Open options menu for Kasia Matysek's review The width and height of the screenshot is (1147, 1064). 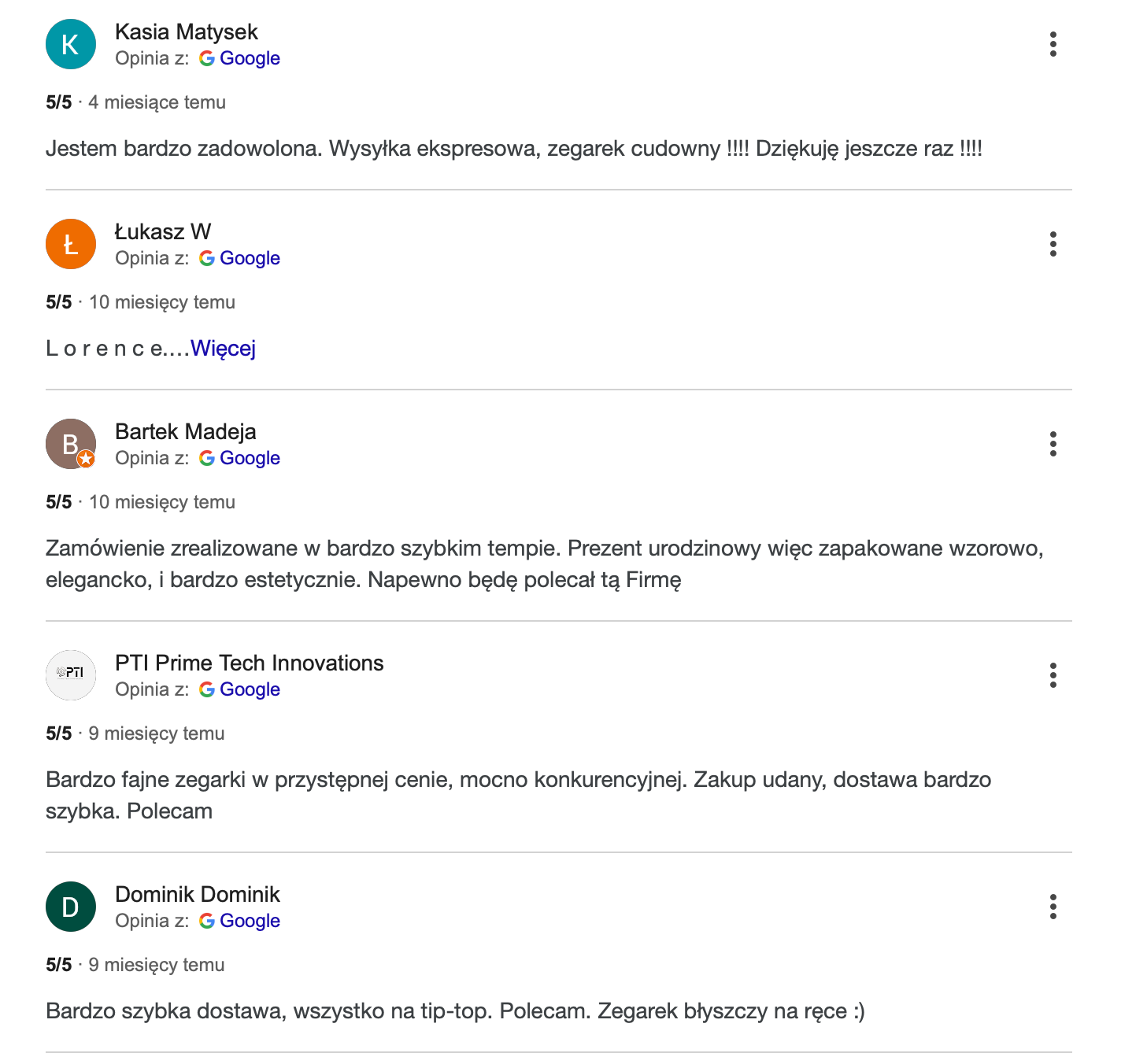tap(1053, 44)
